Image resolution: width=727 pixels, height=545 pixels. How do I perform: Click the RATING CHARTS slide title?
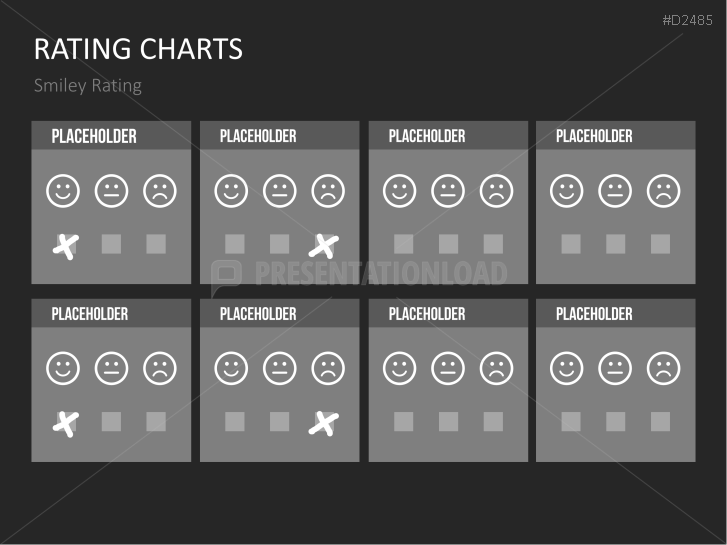tap(138, 49)
